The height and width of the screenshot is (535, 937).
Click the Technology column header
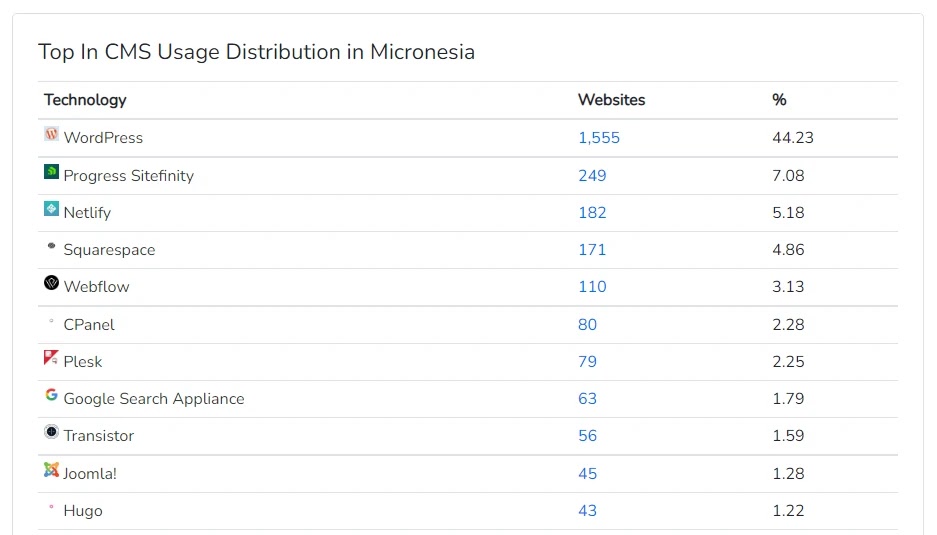(85, 100)
